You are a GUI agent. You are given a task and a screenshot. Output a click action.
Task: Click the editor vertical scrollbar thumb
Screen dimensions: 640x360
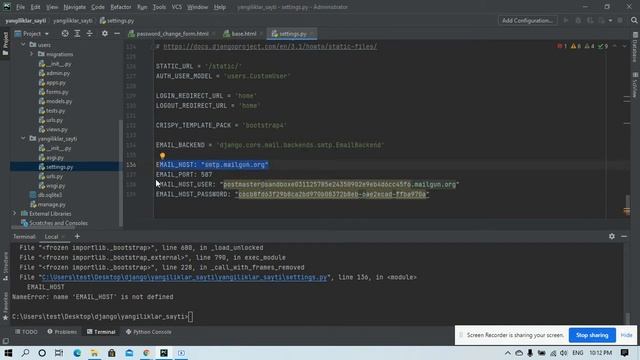[x=627, y=204]
